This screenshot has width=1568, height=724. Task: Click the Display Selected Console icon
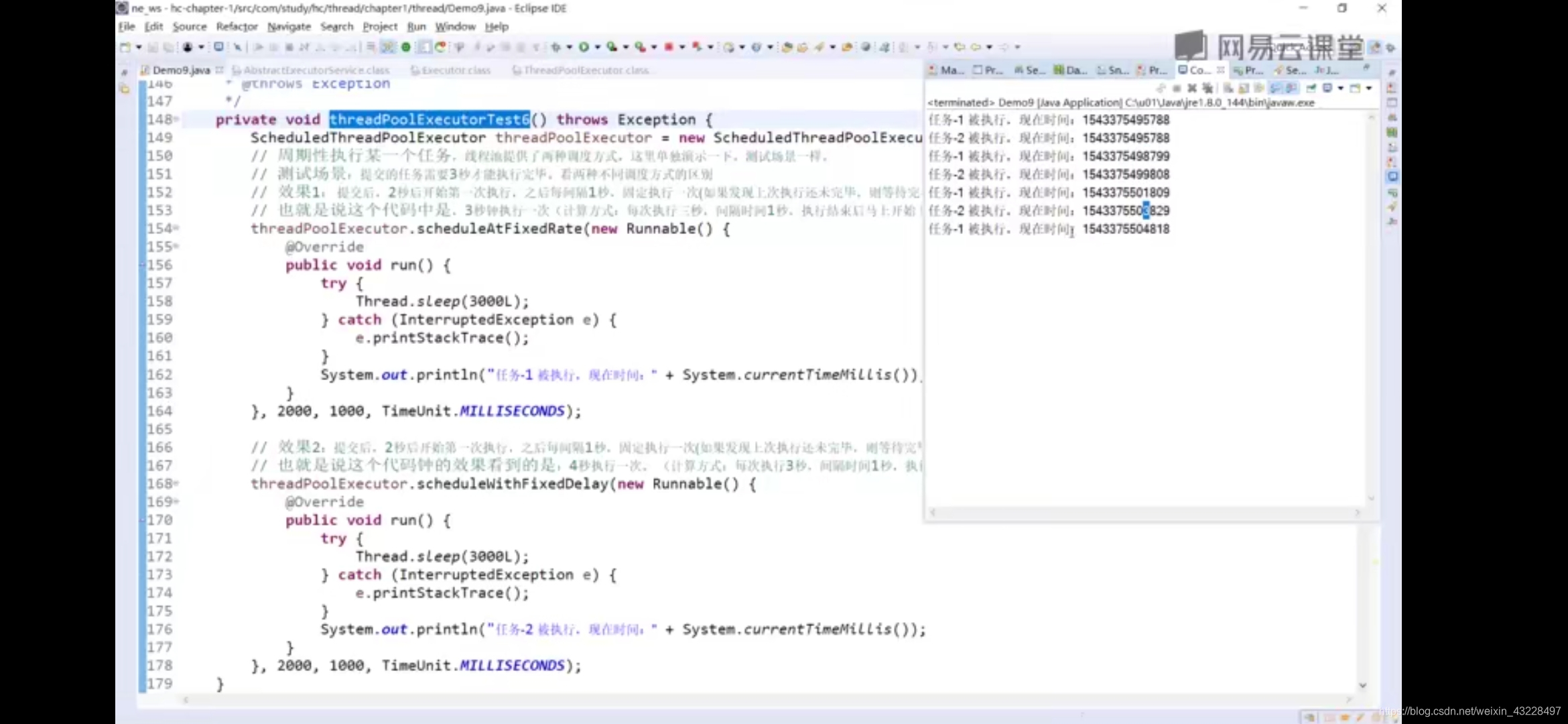point(1327,88)
